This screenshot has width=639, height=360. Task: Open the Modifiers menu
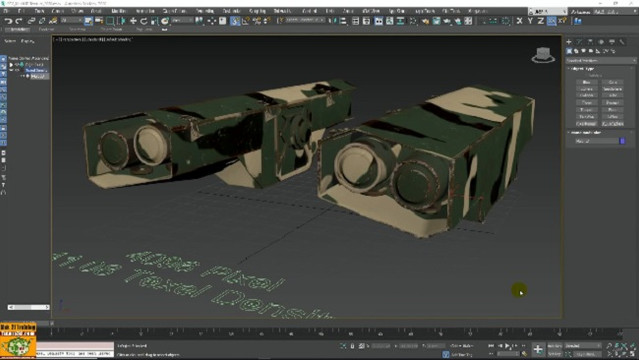point(119,11)
